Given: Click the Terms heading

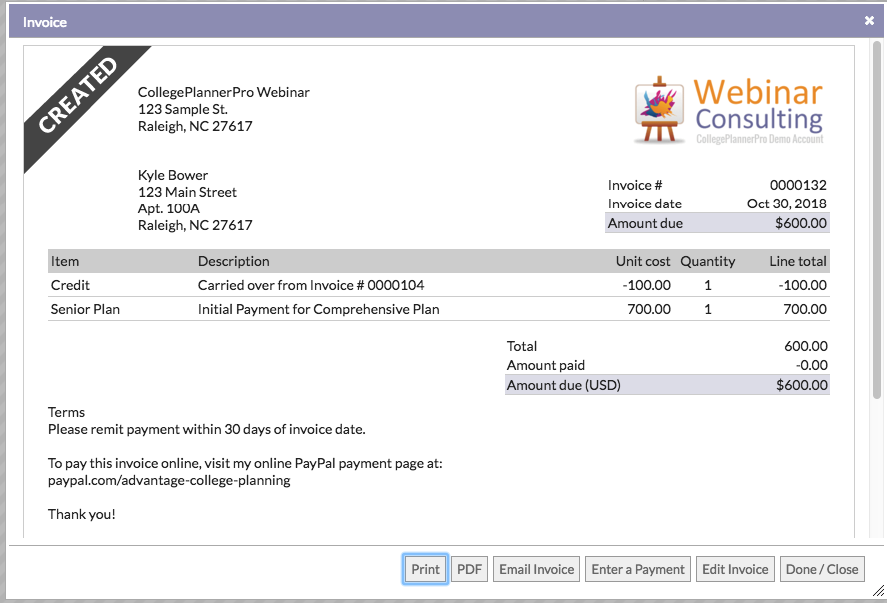Looking at the screenshot, I should [66, 412].
